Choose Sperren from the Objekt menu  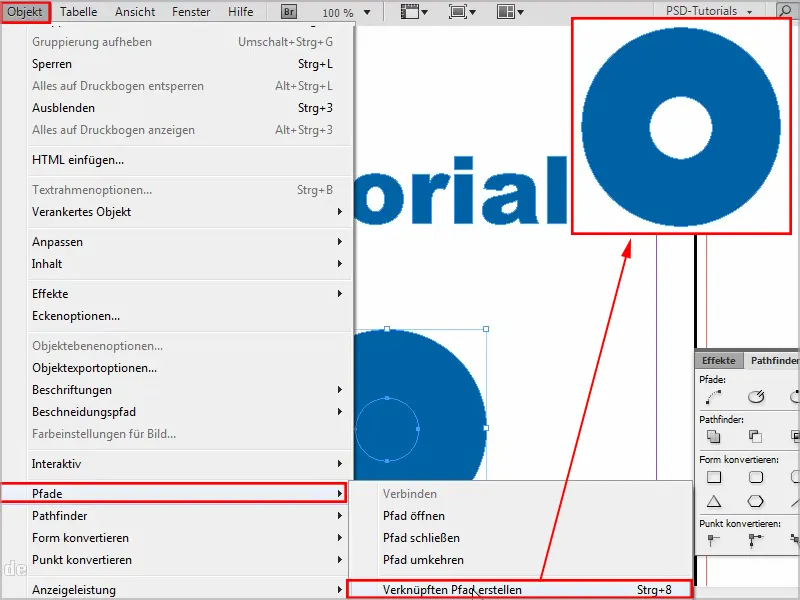[x=190, y=64]
